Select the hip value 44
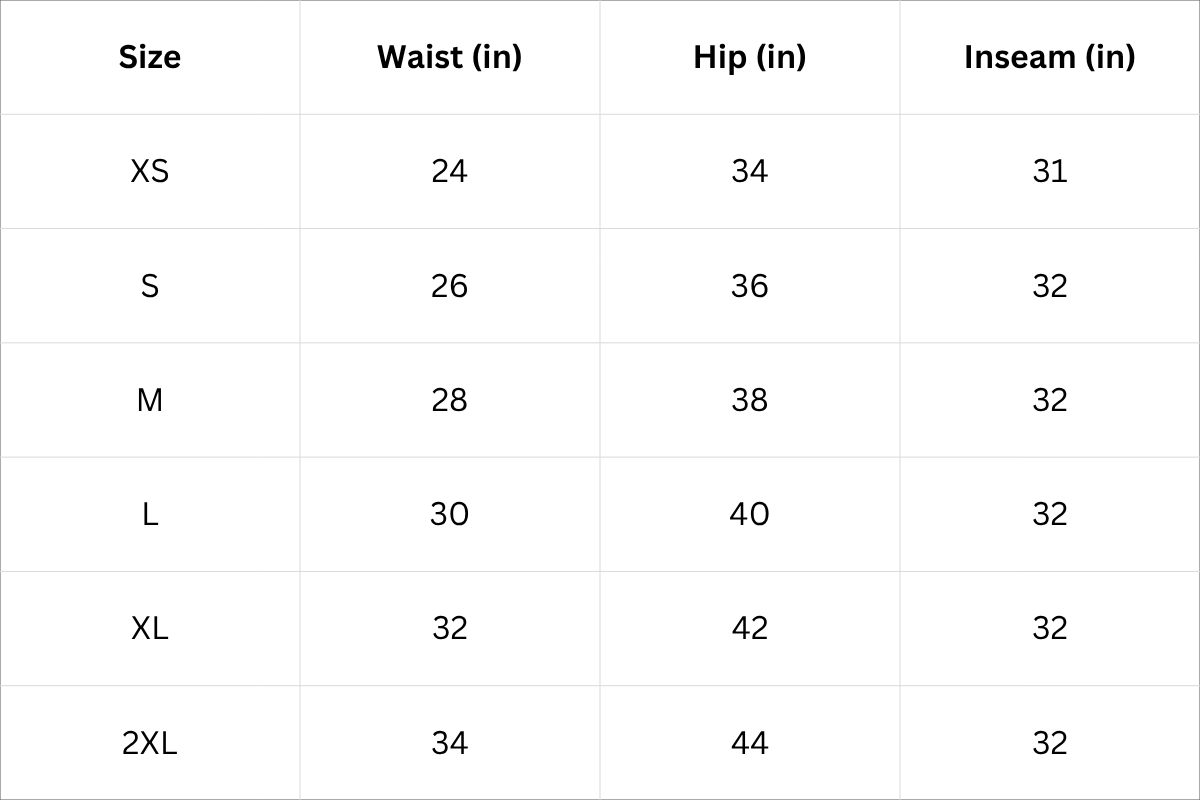This screenshot has height=800, width=1200. 749,743
